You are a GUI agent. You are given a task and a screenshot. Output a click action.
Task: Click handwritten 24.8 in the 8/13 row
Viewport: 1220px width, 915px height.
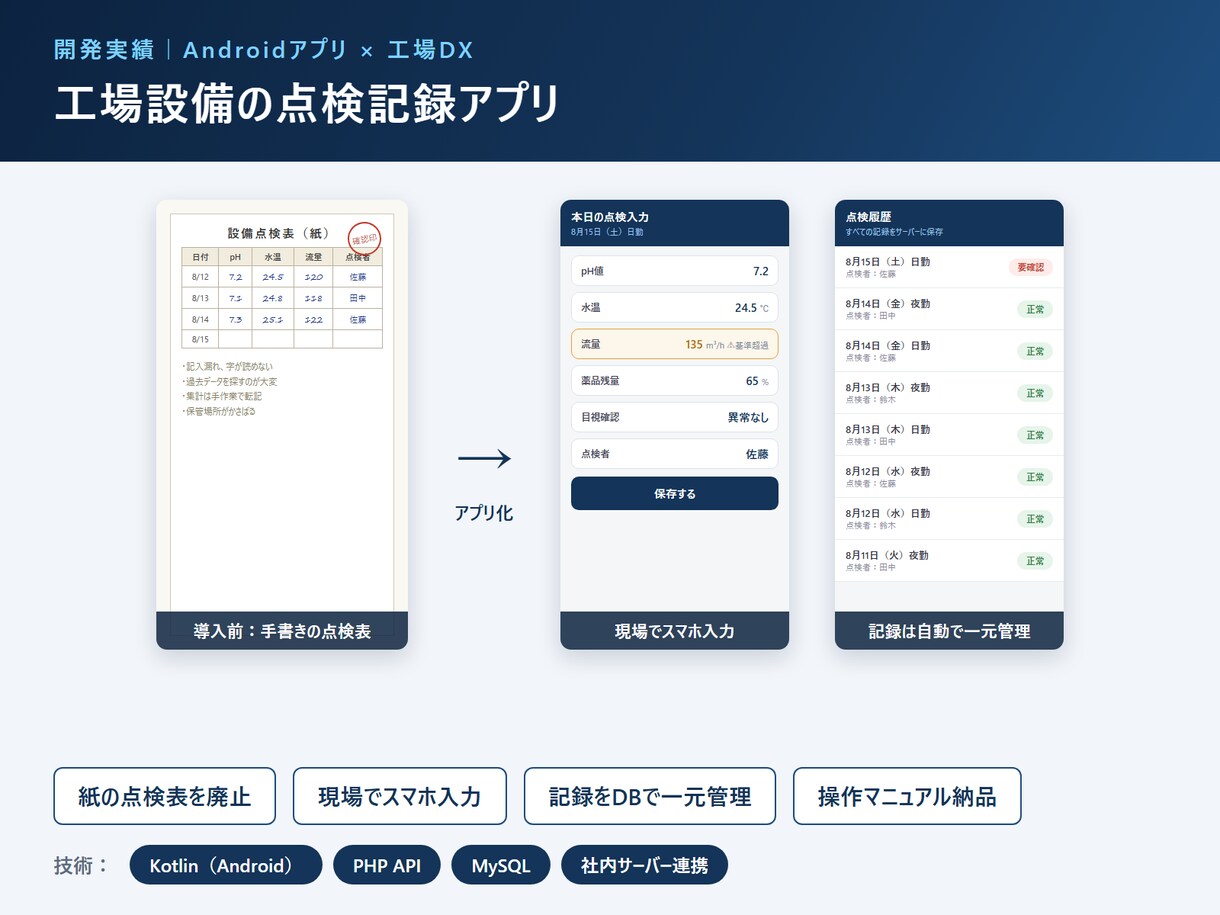point(272,298)
